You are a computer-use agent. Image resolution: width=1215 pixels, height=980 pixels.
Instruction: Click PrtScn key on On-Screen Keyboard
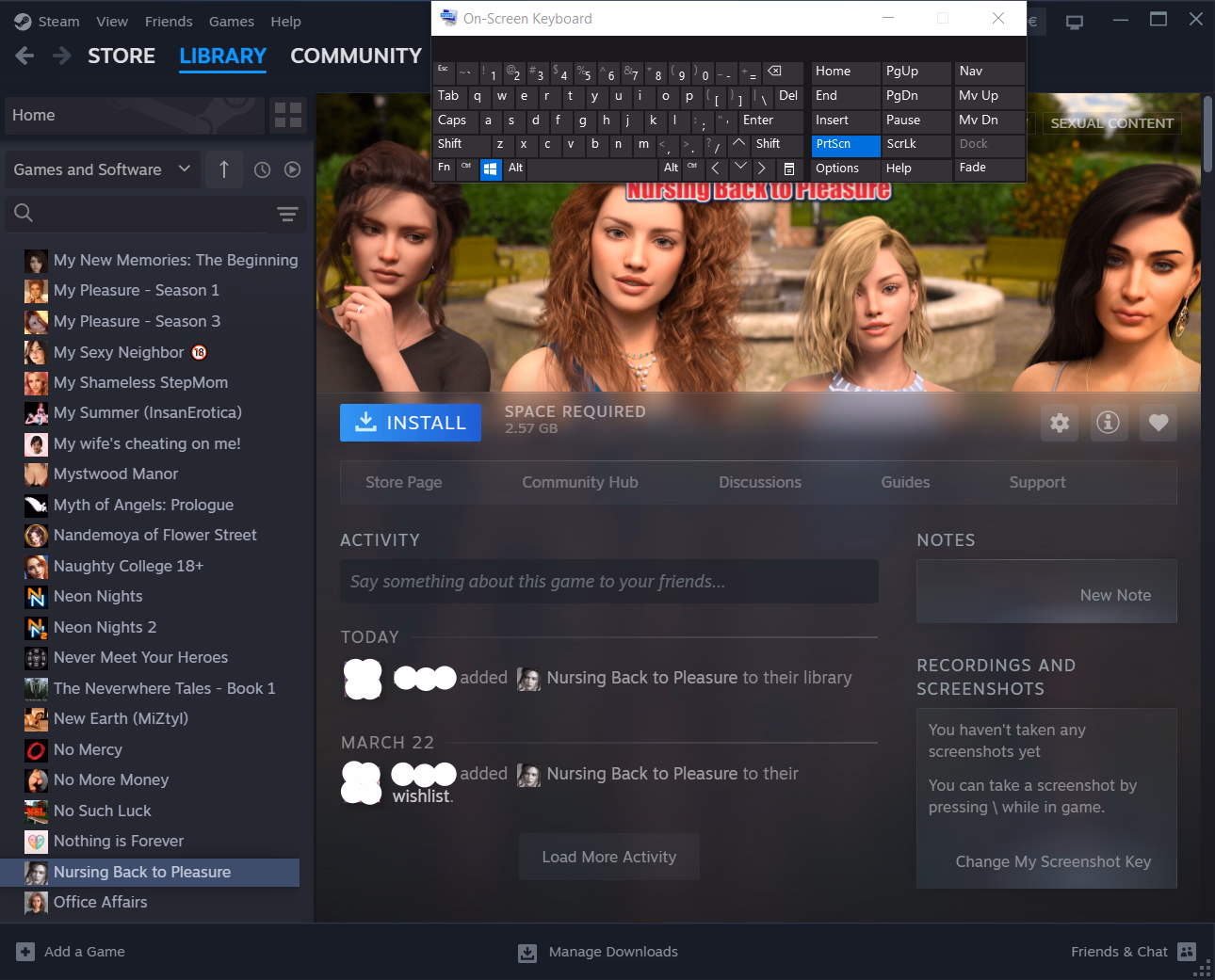[846, 145]
